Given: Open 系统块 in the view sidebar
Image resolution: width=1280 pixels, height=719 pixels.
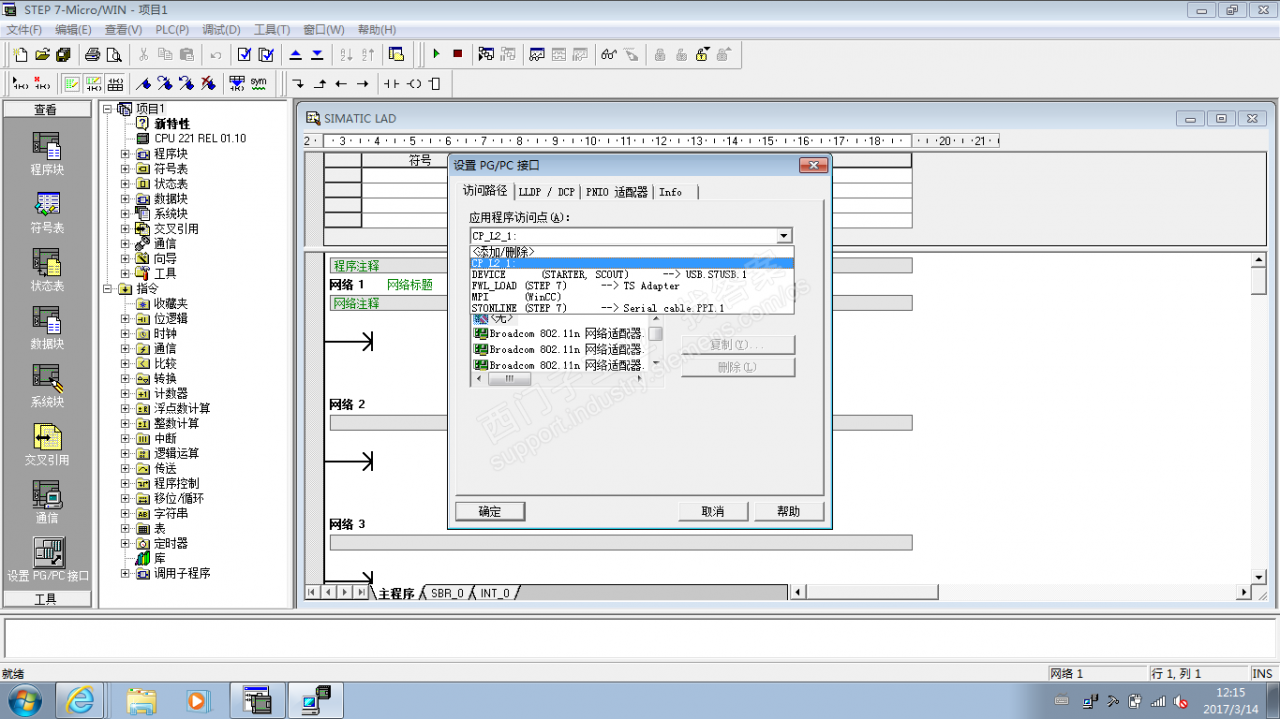Looking at the screenshot, I should point(47,387).
